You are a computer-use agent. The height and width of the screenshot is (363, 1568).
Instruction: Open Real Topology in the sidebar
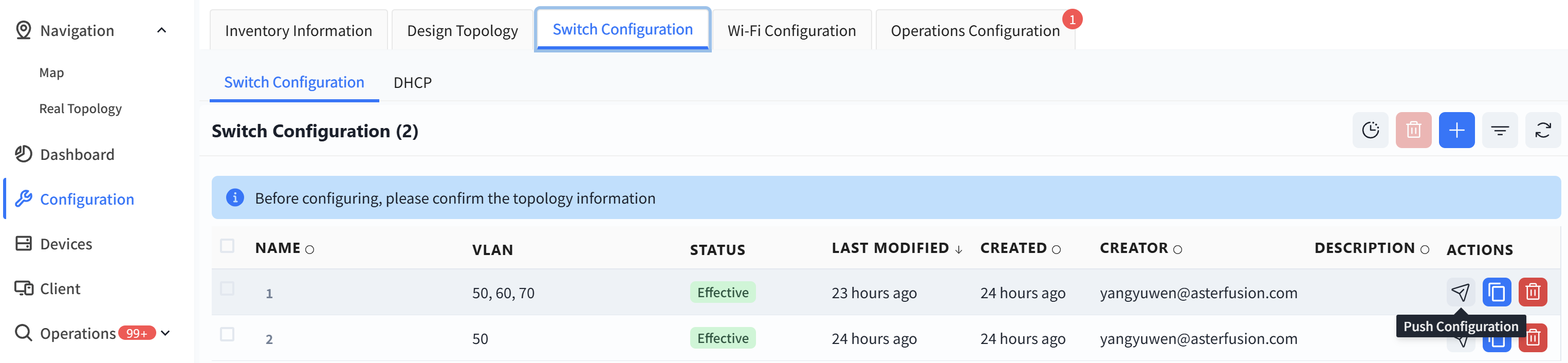[80, 108]
